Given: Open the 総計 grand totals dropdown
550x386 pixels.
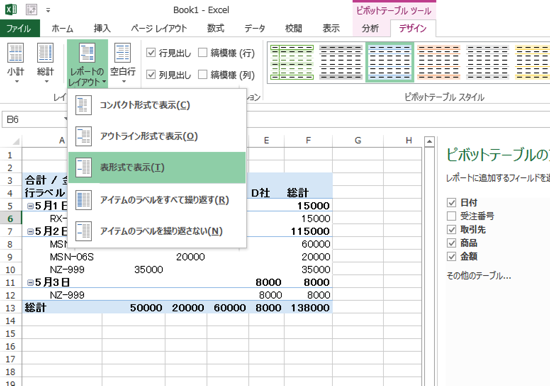Looking at the screenshot, I should (46, 64).
